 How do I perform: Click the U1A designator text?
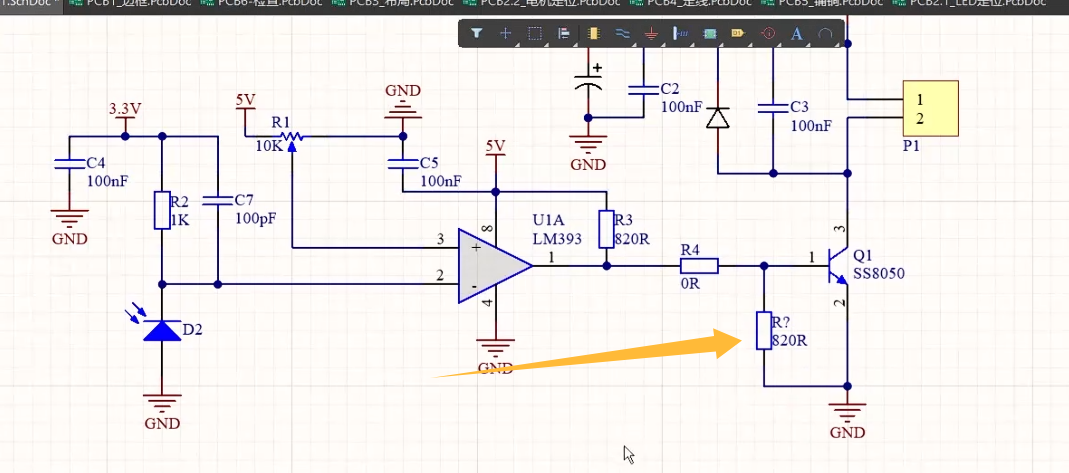[x=548, y=221]
